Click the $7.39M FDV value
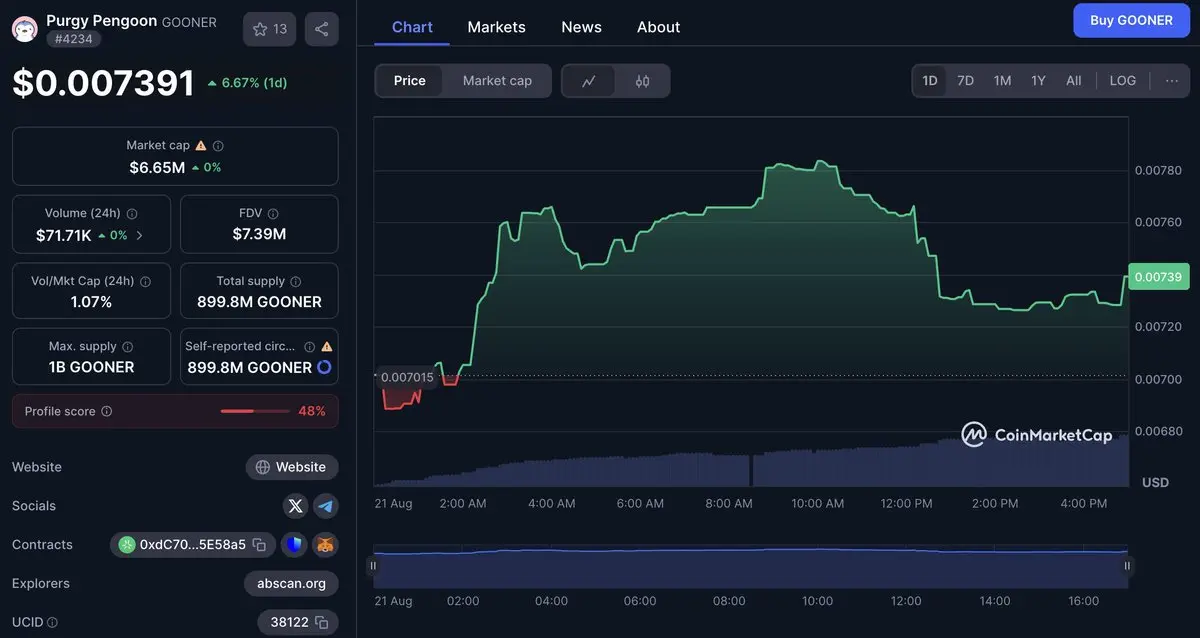The height and width of the screenshot is (638, 1200). click(x=259, y=234)
